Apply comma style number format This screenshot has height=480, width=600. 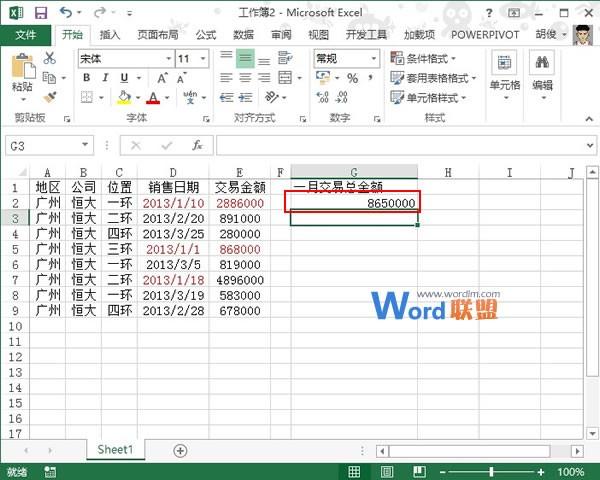click(370, 78)
